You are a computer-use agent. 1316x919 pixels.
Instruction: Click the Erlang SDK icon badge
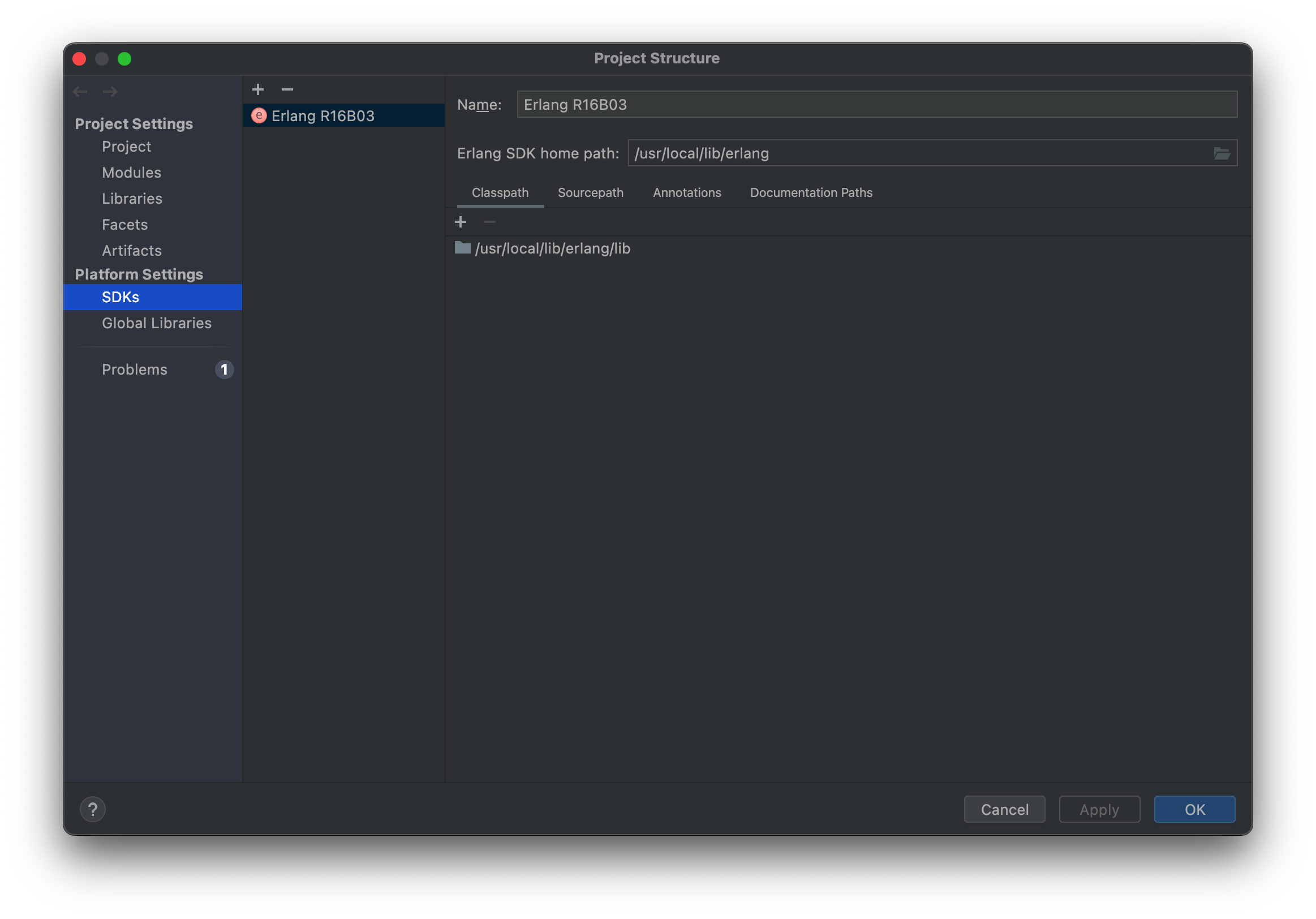coord(259,115)
